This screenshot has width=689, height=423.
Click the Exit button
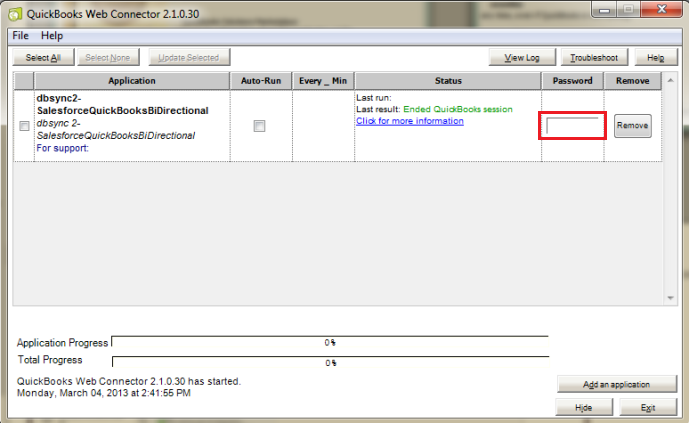648,408
